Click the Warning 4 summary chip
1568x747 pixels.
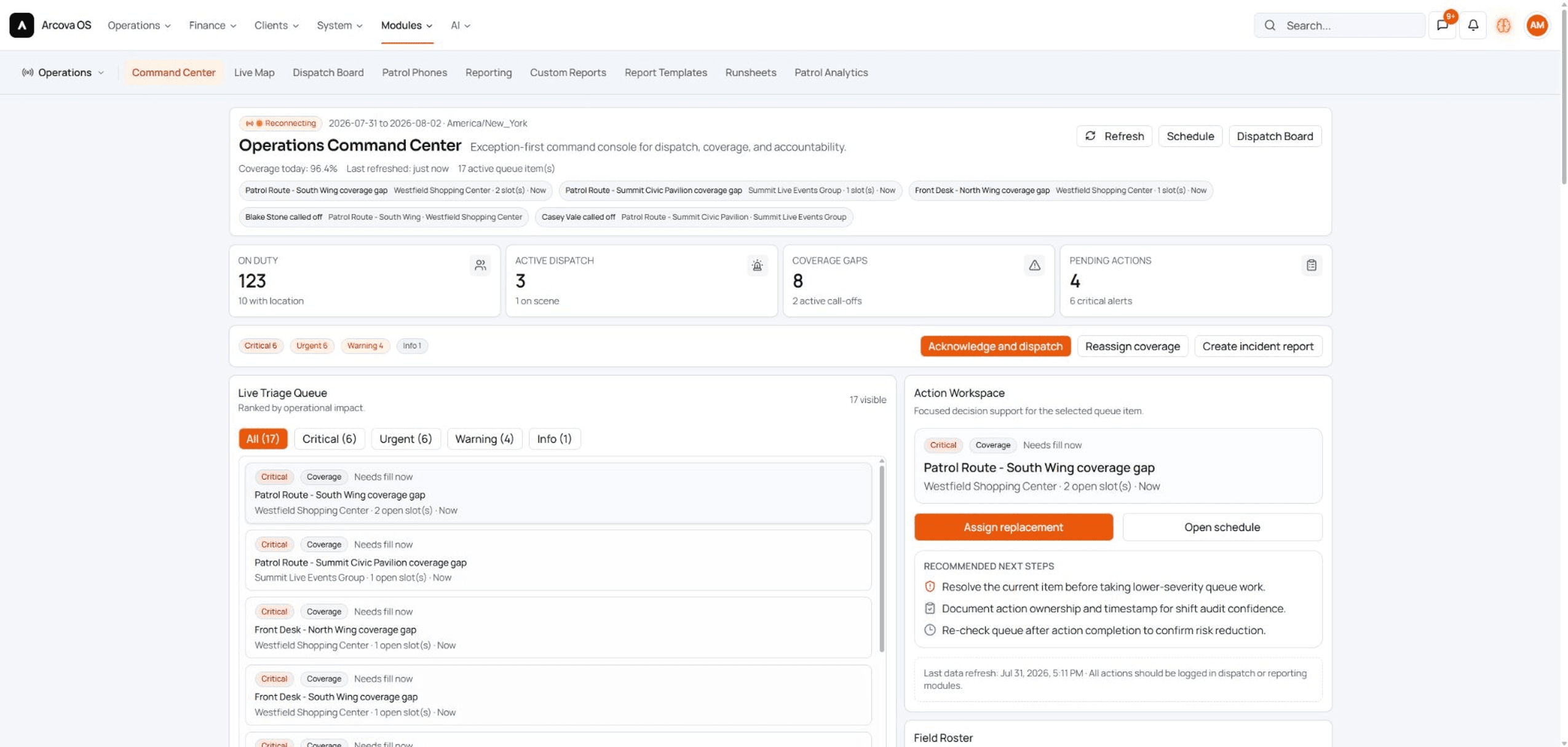click(365, 346)
